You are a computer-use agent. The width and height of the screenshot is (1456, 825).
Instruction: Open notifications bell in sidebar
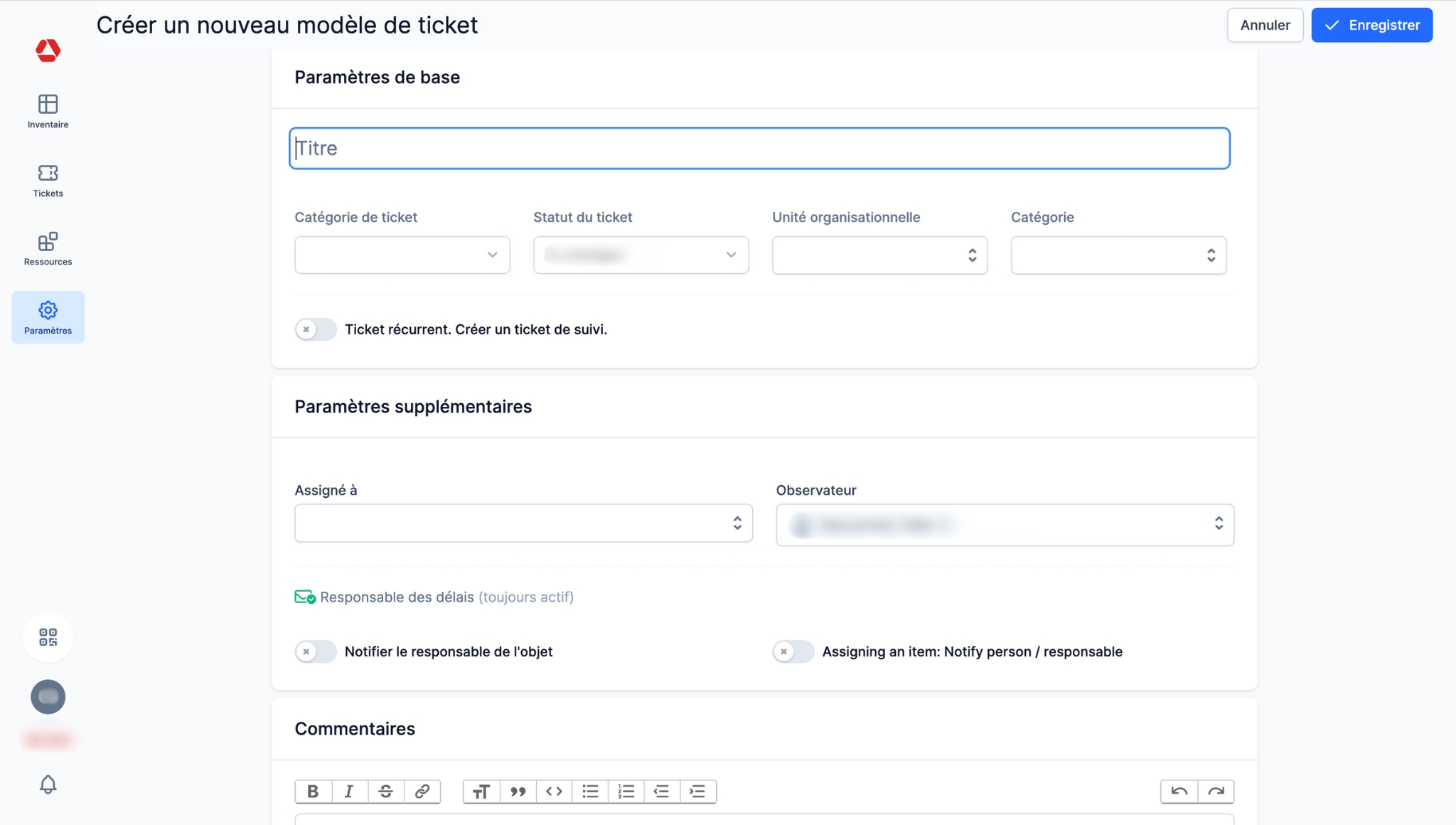click(48, 784)
